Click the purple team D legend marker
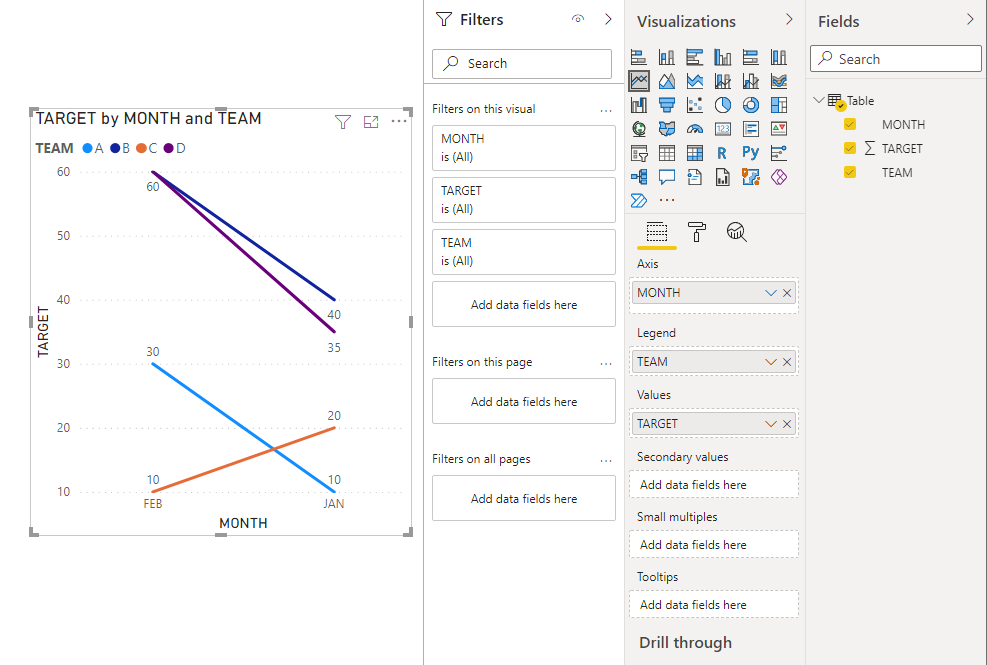 pos(169,148)
